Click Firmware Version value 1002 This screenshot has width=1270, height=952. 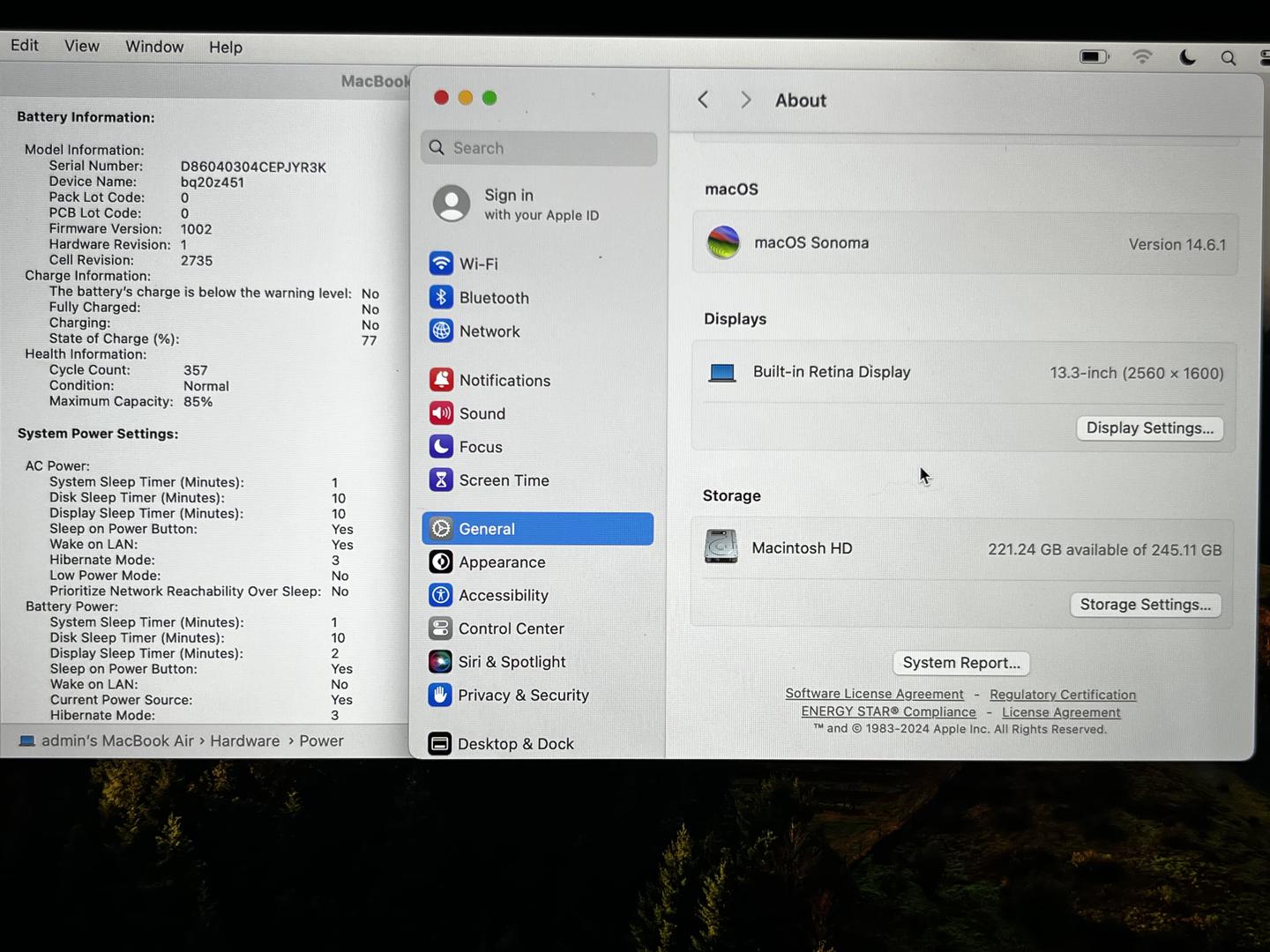196,229
